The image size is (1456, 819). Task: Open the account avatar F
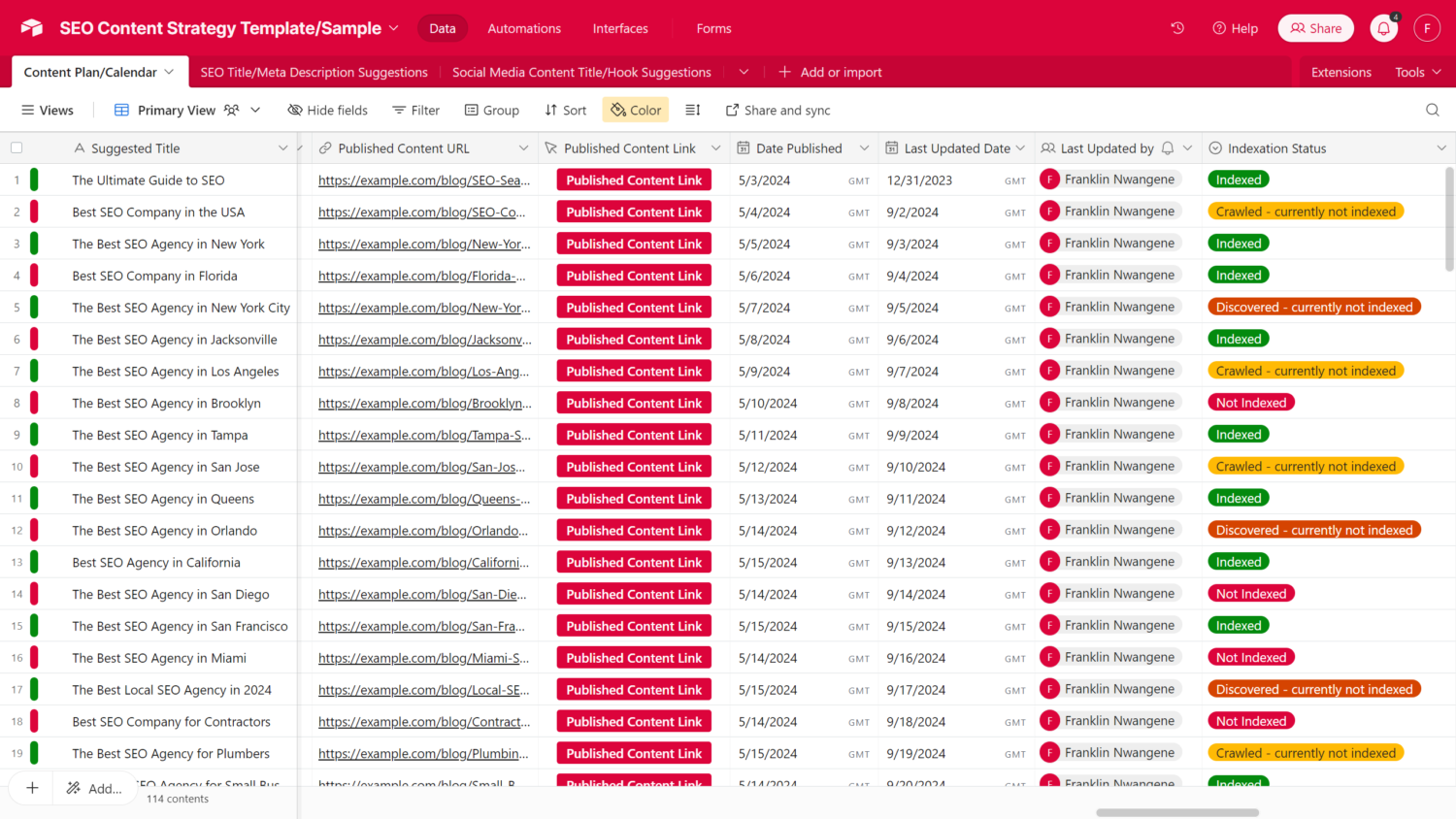[x=1426, y=29]
